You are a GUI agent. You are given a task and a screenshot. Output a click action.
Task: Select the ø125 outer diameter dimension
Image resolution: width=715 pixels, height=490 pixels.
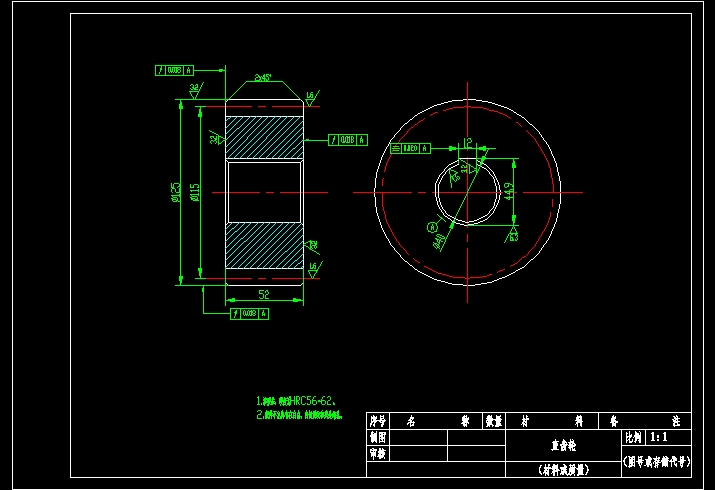(176, 192)
